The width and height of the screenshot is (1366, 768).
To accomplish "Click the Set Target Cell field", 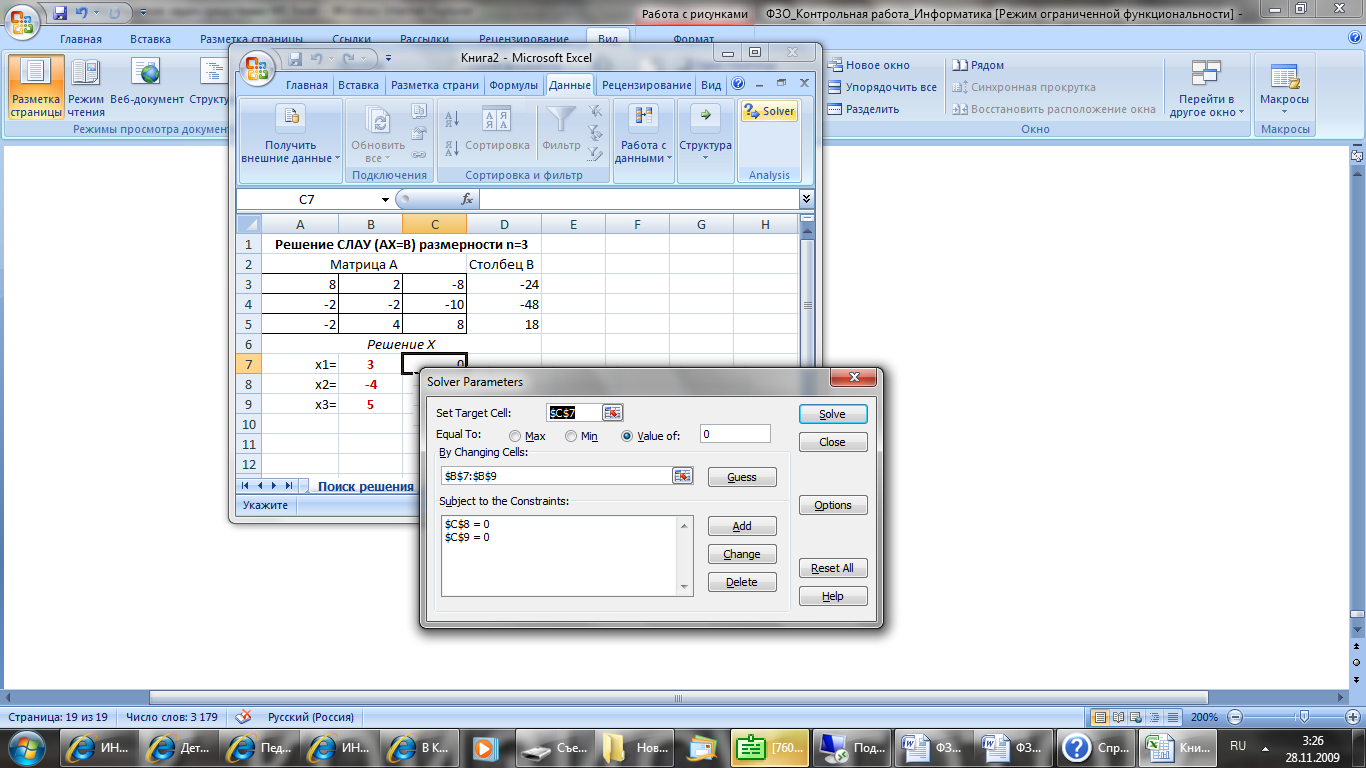I will point(574,413).
